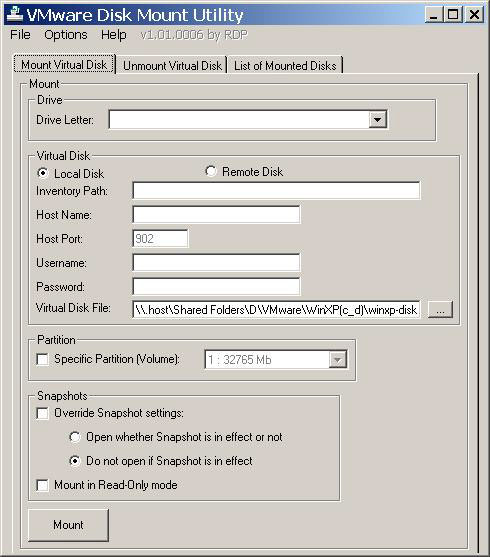Click the Host Name field

(216, 215)
